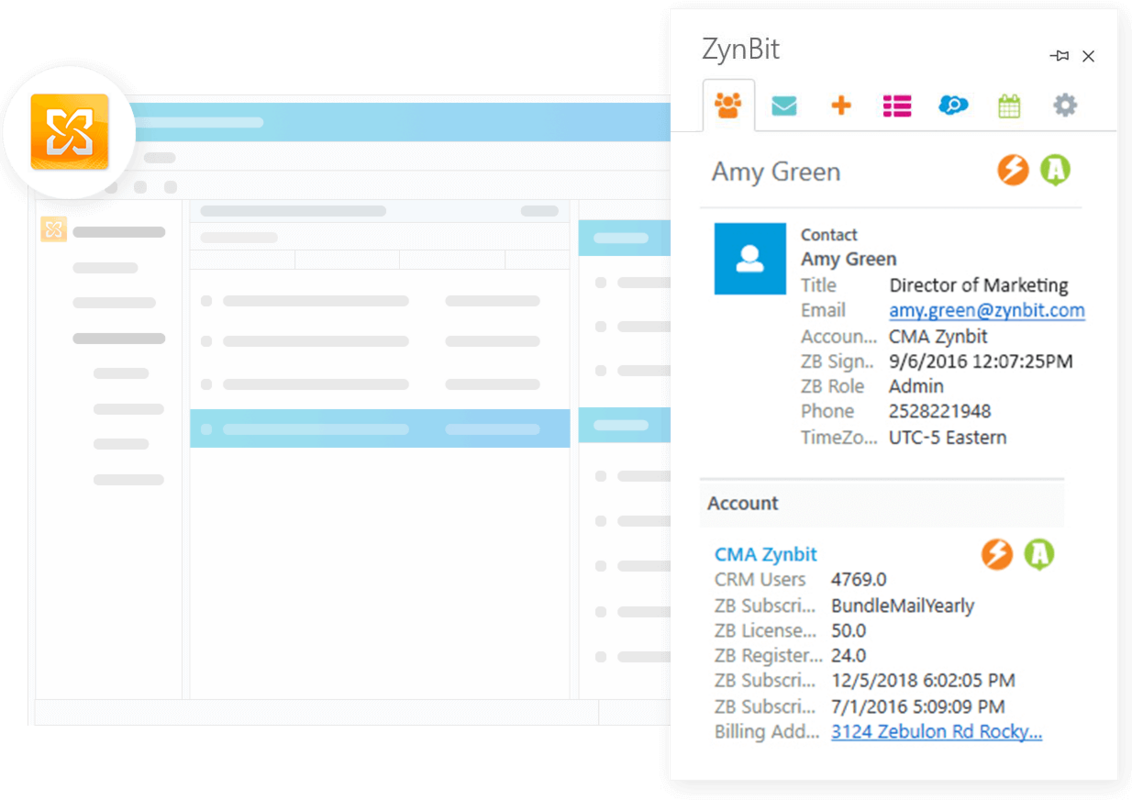Image resolution: width=1132 pixels, height=800 pixels.
Task: Close the ZynBit side pane
Action: point(1089,56)
